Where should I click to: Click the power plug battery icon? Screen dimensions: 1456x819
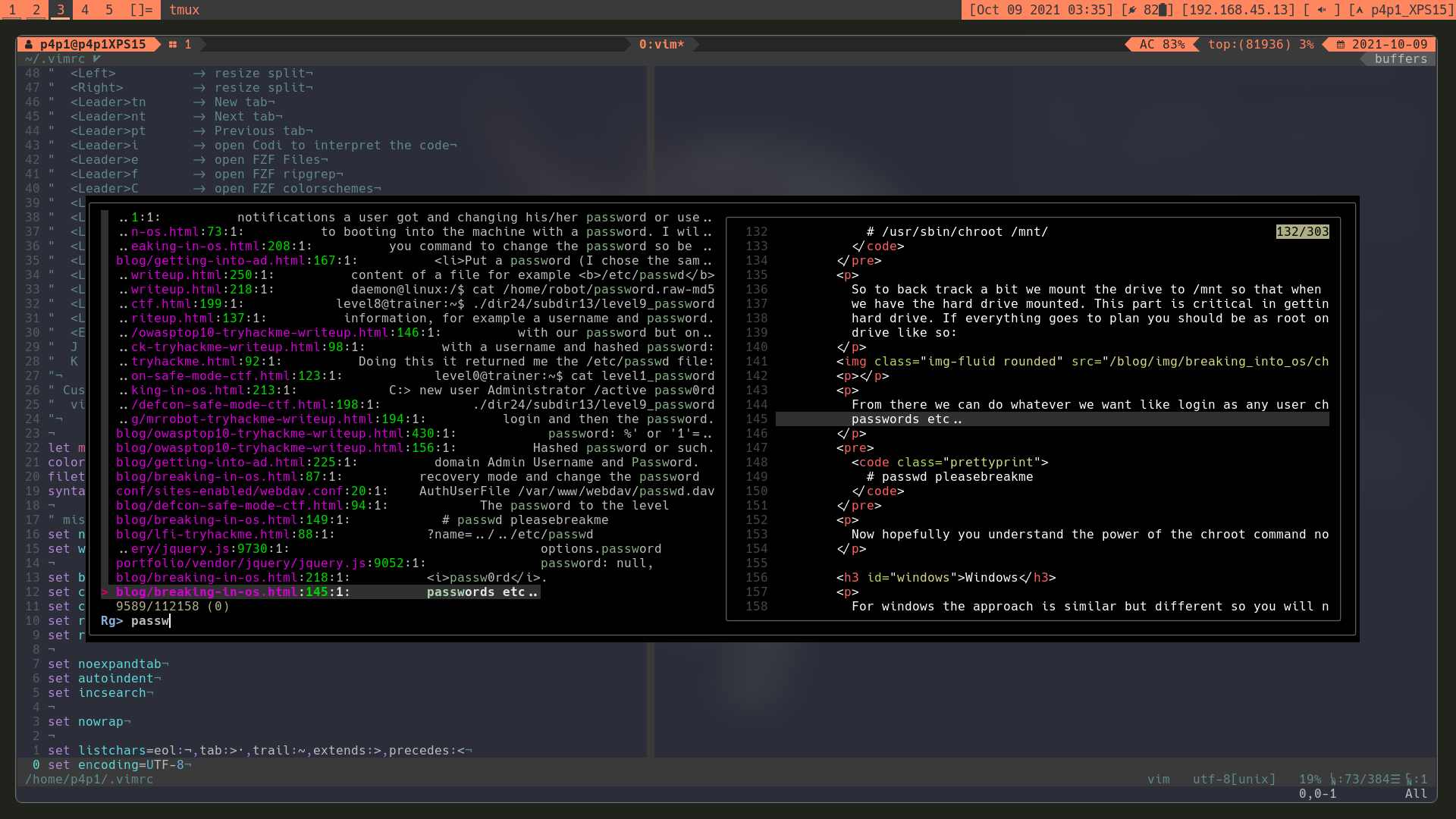tap(1132, 10)
